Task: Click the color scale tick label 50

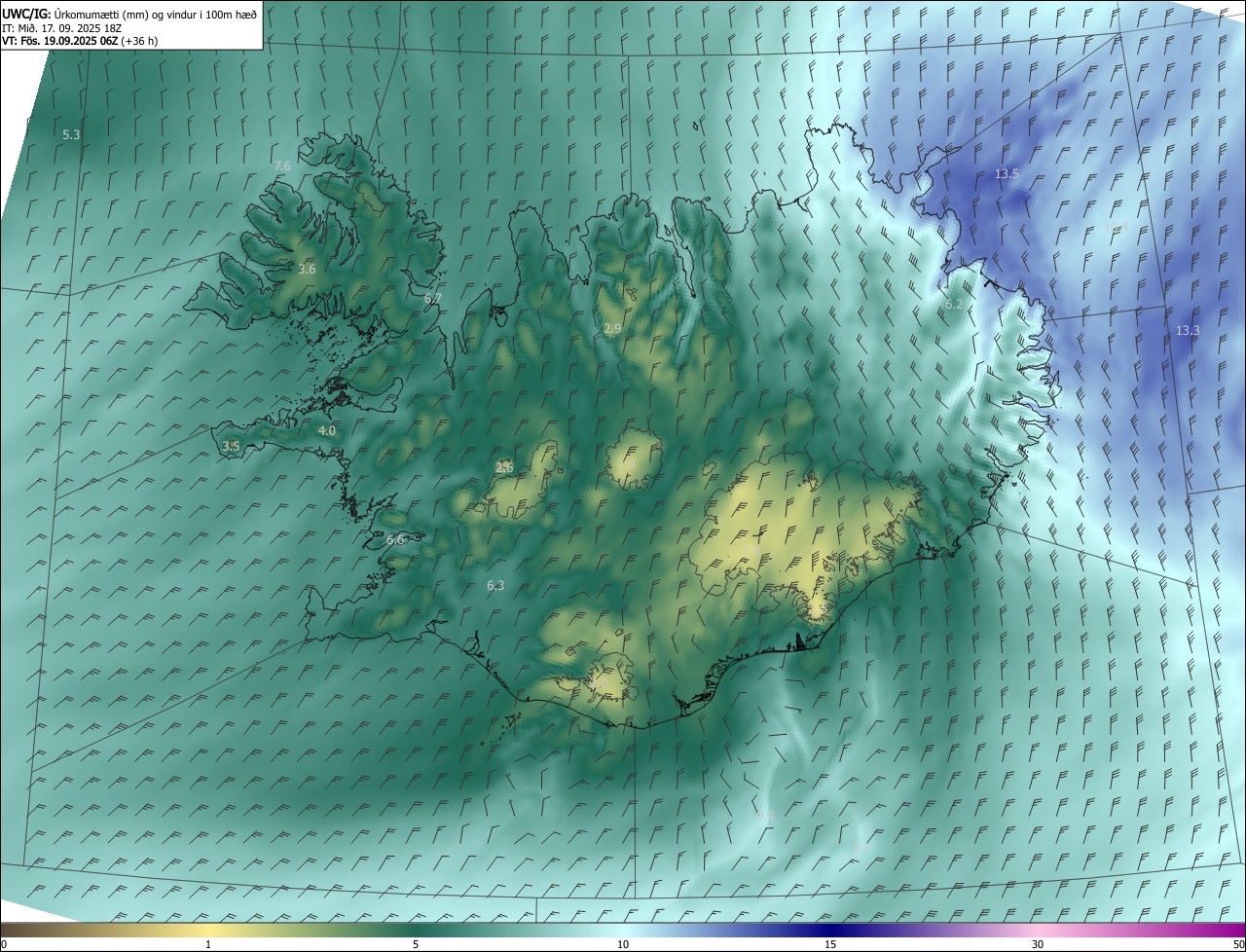Action: coord(1238,944)
